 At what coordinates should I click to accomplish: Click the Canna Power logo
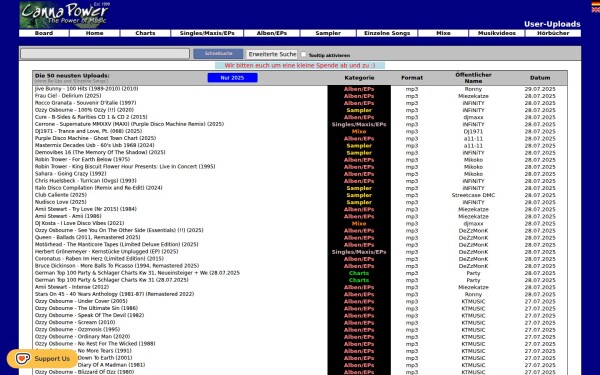[x=65, y=15]
